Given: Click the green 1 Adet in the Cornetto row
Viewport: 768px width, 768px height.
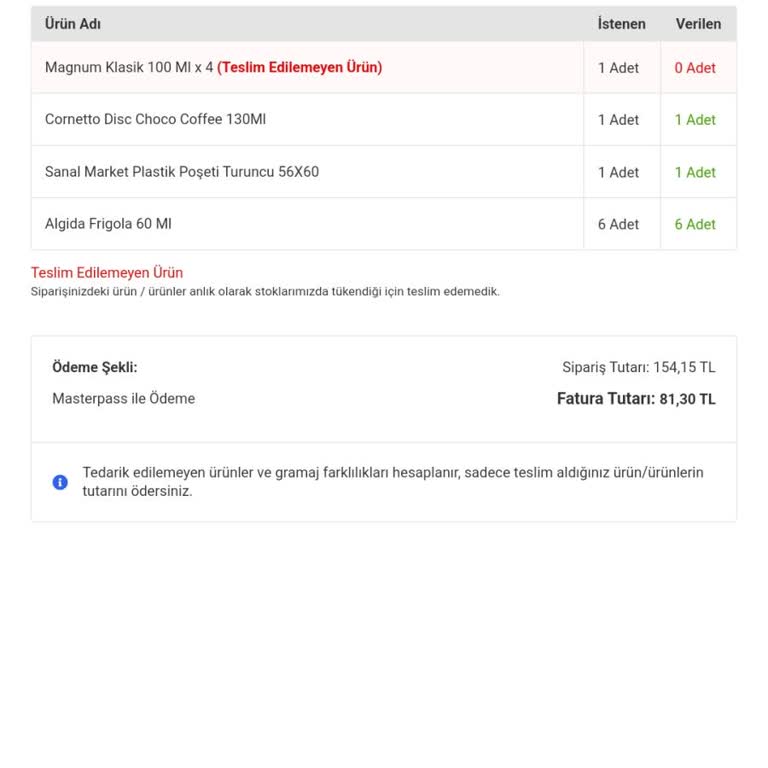Looking at the screenshot, I should (x=695, y=120).
